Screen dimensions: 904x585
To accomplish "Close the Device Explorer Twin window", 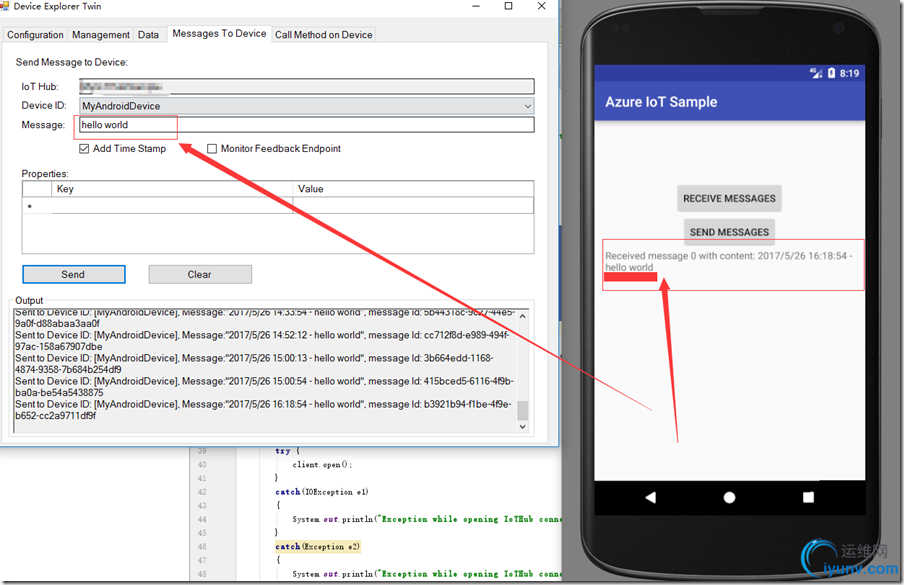I will pyautogui.click(x=541, y=6).
